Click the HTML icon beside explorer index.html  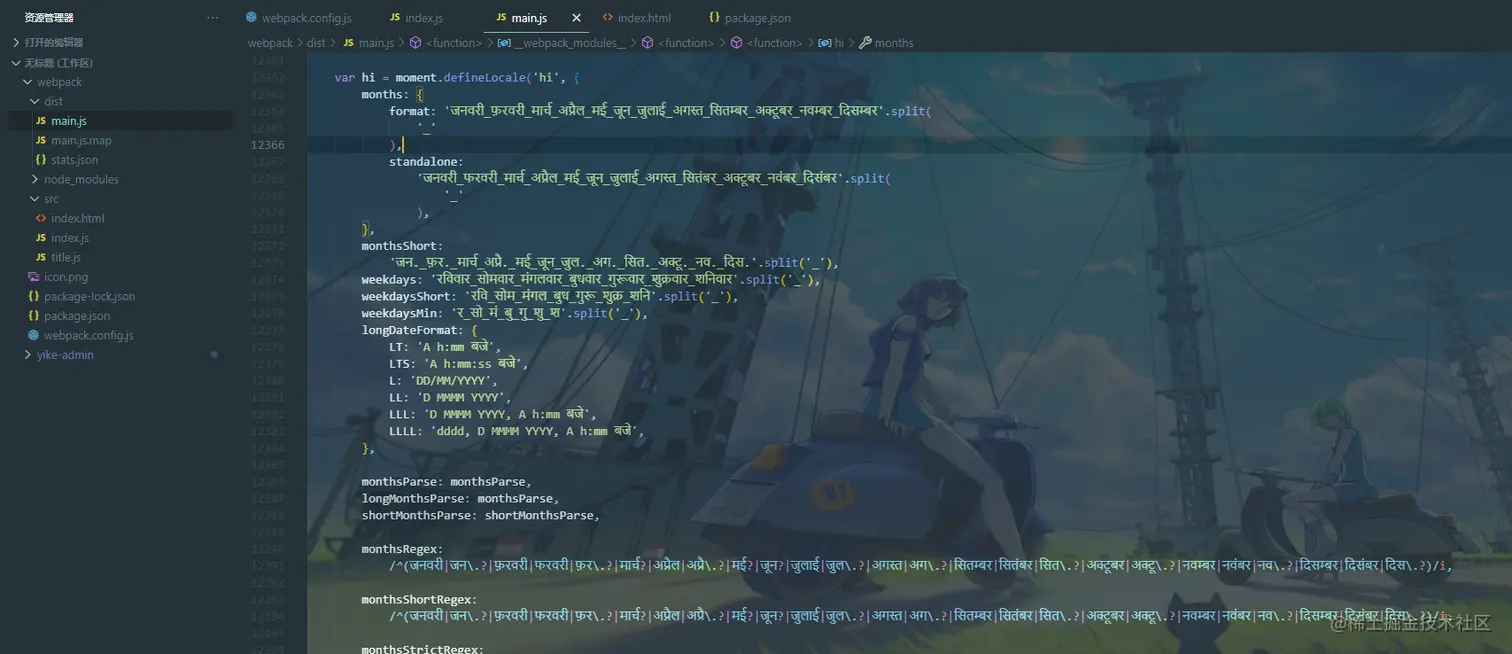tap(41, 218)
